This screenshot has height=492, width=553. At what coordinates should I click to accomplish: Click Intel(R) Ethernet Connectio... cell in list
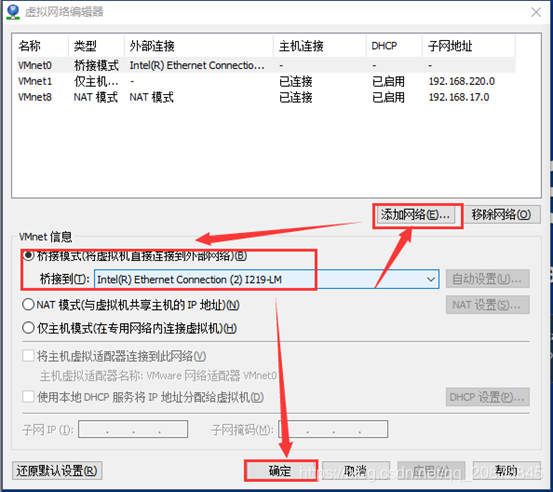[197, 65]
